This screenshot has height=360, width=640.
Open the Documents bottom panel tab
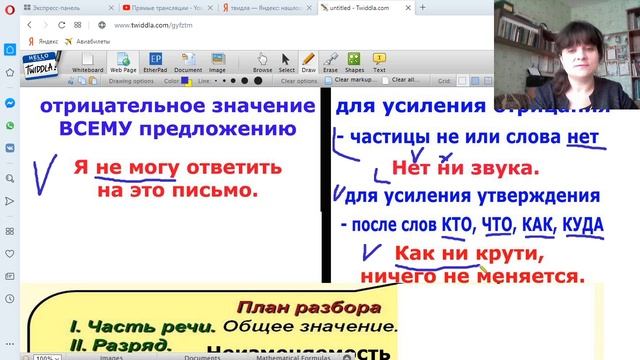point(202,357)
